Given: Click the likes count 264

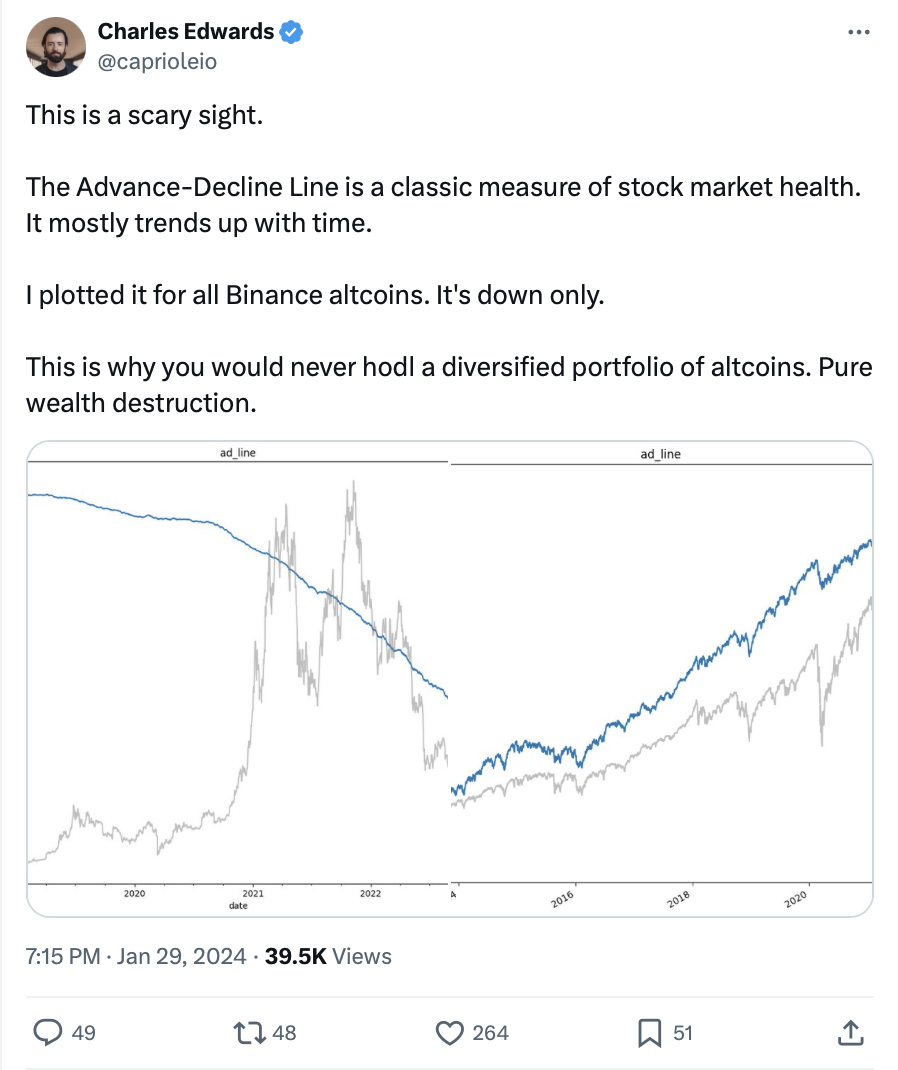Looking at the screenshot, I should (x=491, y=1033).
